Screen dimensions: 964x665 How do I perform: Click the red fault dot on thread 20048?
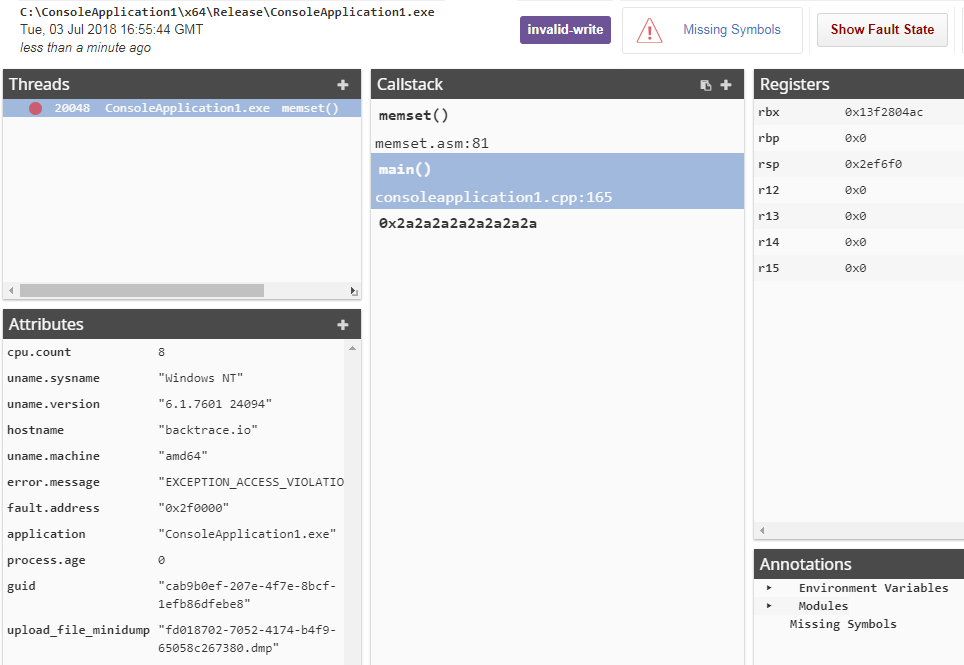[x=36, y=108]
